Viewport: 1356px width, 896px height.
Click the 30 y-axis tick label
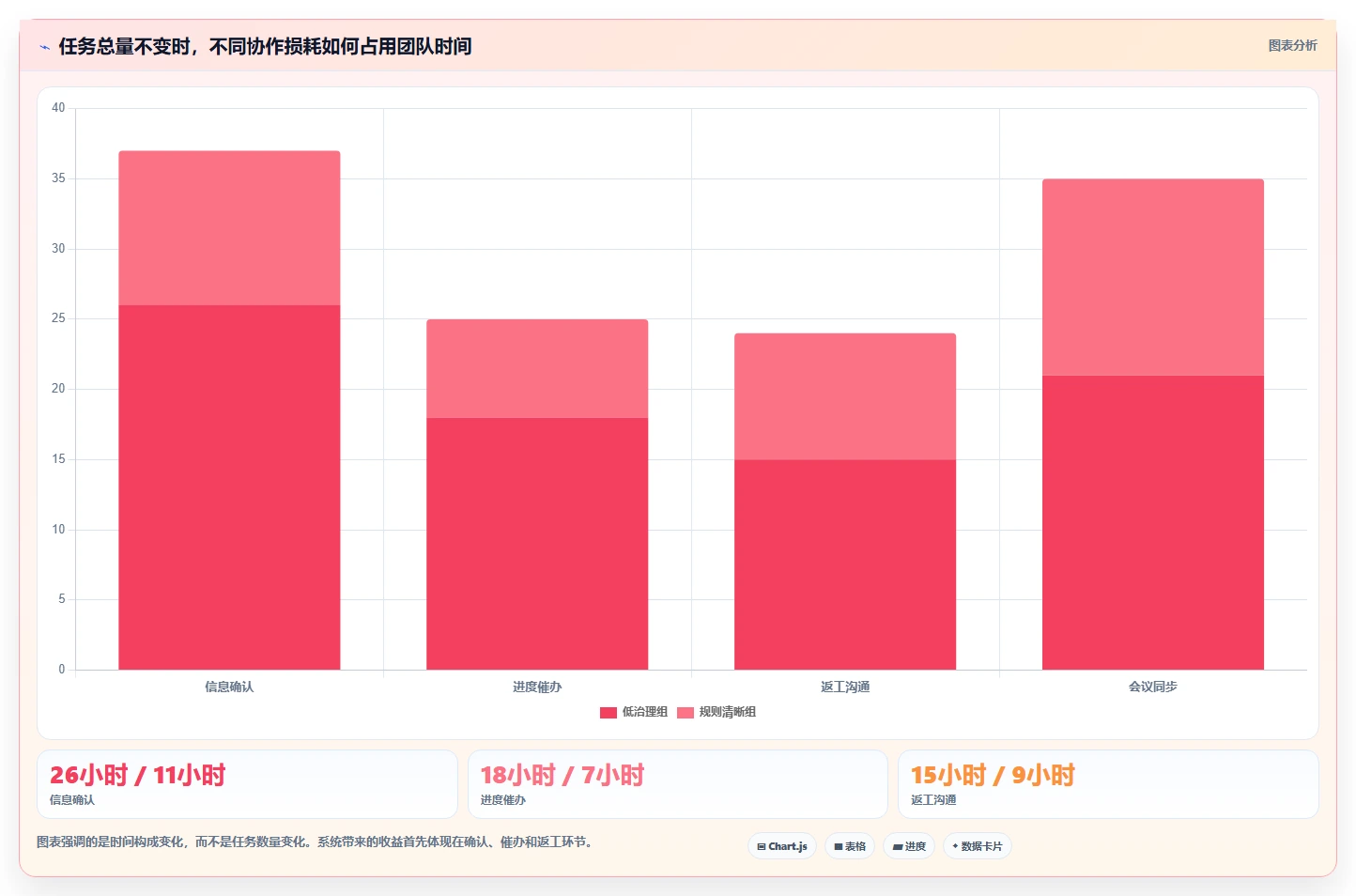[58, 249]
